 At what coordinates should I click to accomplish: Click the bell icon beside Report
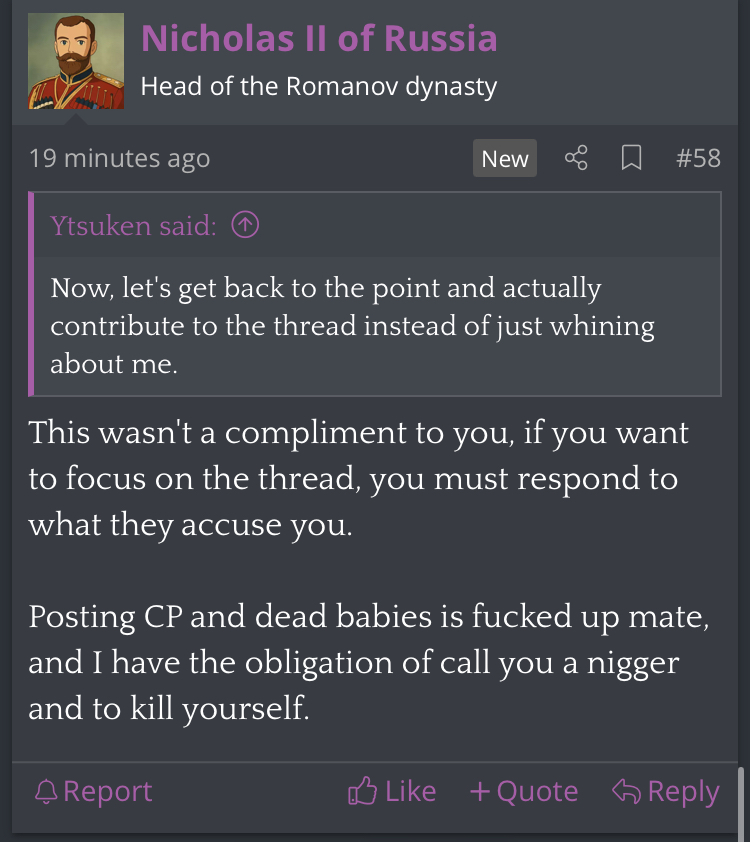pos(46,792)
